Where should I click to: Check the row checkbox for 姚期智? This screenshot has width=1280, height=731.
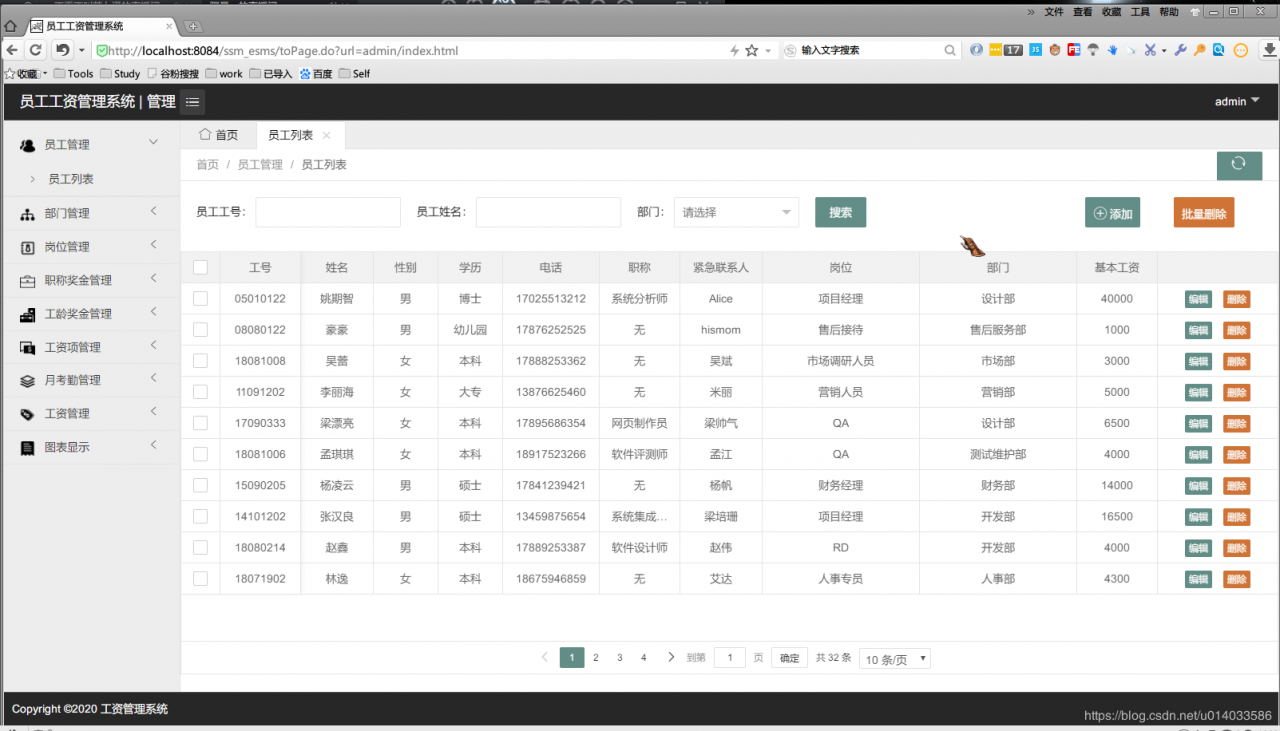[x=200, y=298]
